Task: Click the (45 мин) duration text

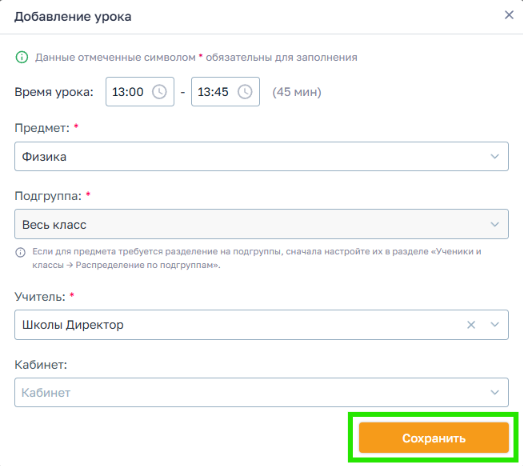Action: tap(297, 92)
